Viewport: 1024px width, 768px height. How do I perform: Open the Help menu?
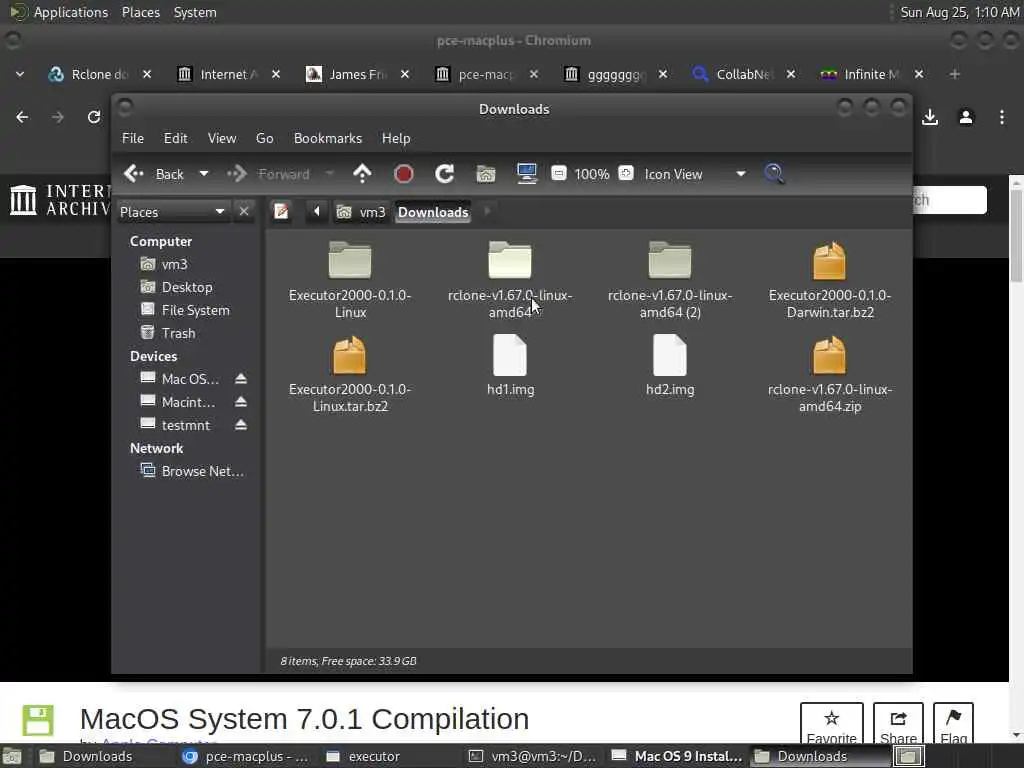[396, 138]
